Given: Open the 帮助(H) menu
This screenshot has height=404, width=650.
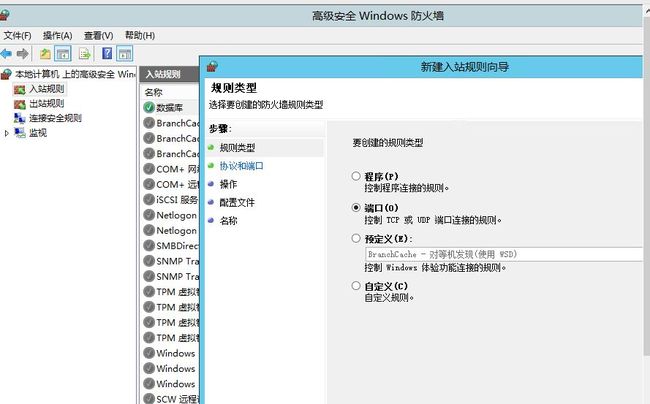Looking at the screenshot, I should 140,36.
